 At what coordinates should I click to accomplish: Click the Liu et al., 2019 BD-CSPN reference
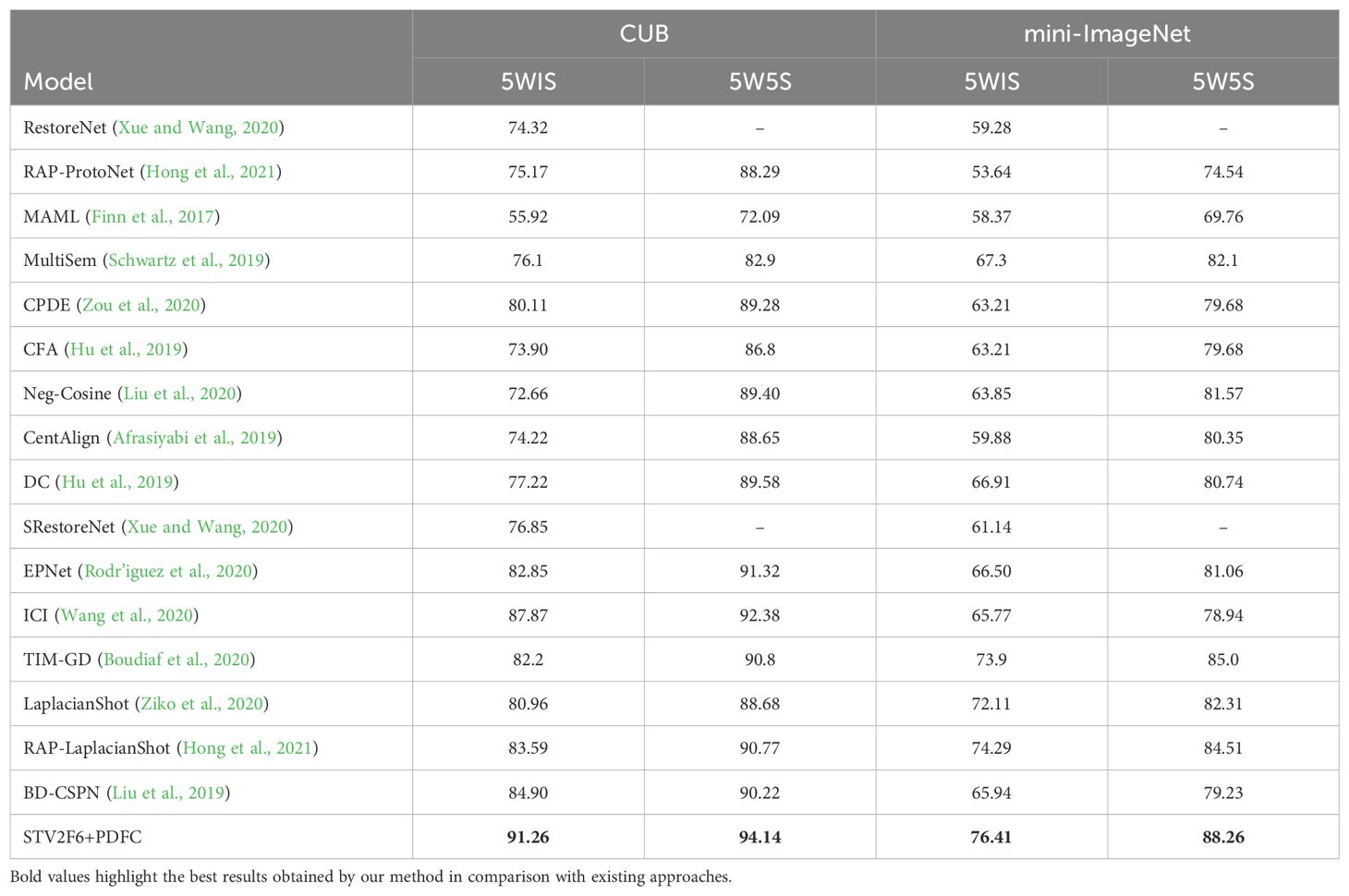(x=168, y=793)
